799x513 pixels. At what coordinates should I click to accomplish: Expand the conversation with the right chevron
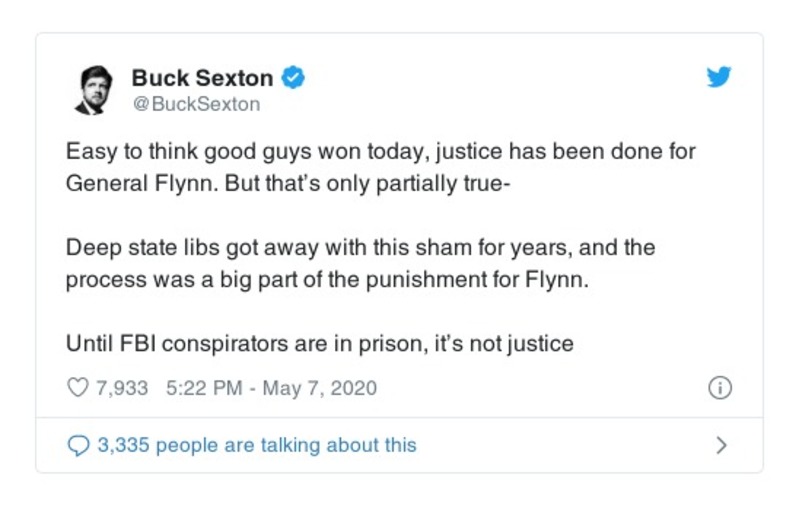(721, 445)
